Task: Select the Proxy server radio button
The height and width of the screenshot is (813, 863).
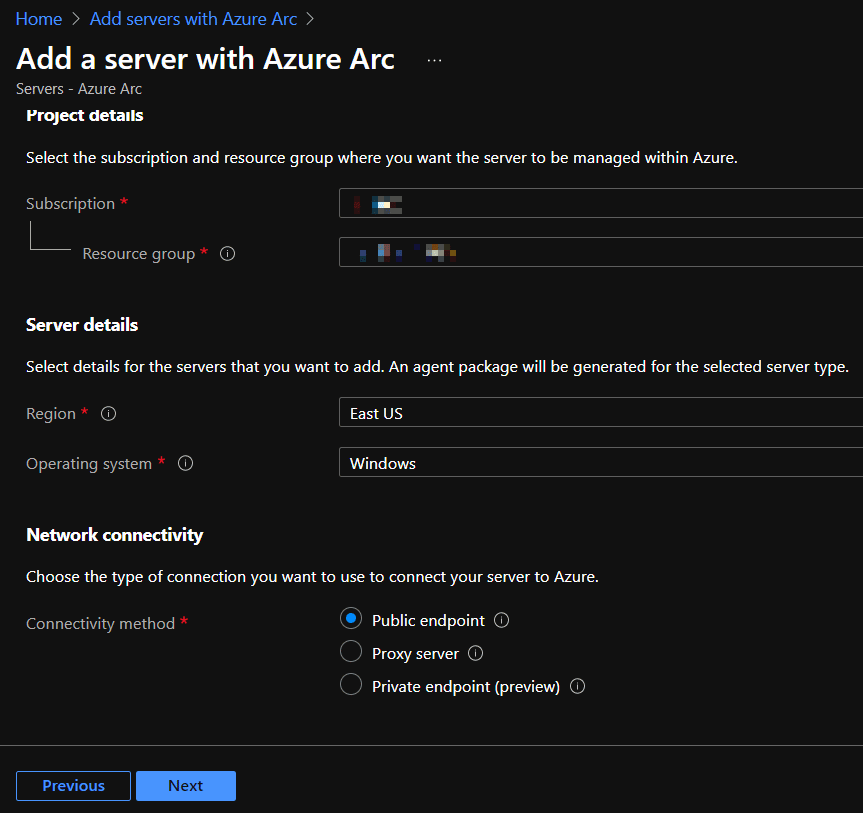Action: (351, 652)
